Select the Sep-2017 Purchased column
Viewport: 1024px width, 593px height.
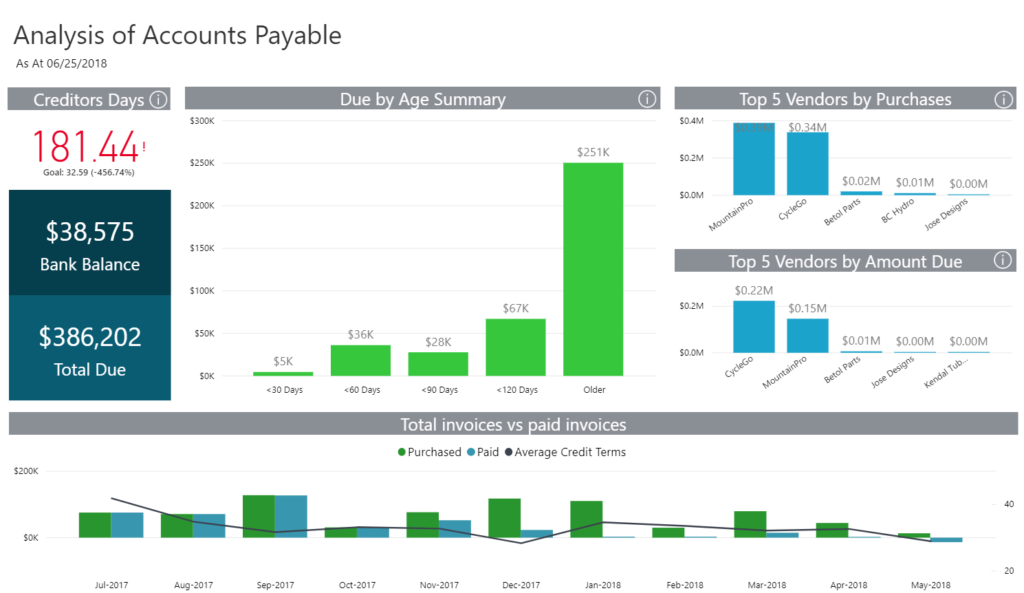click(x=259, y=515)
